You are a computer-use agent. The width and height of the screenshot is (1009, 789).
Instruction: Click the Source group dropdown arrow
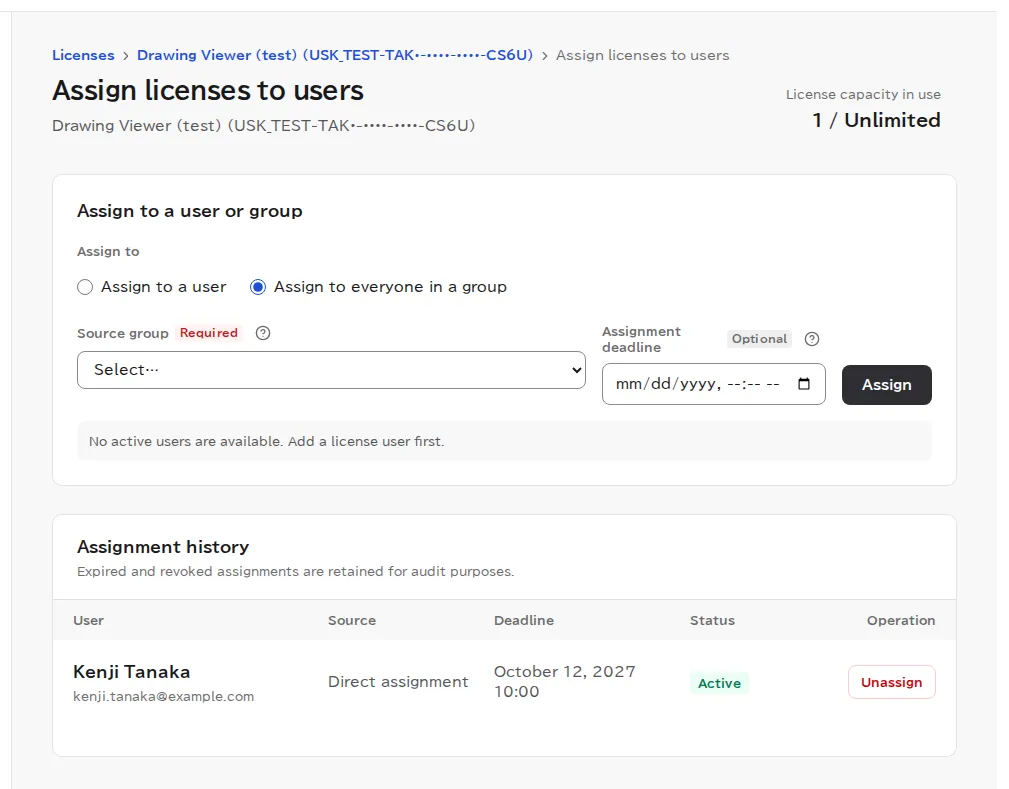(577, 370)
